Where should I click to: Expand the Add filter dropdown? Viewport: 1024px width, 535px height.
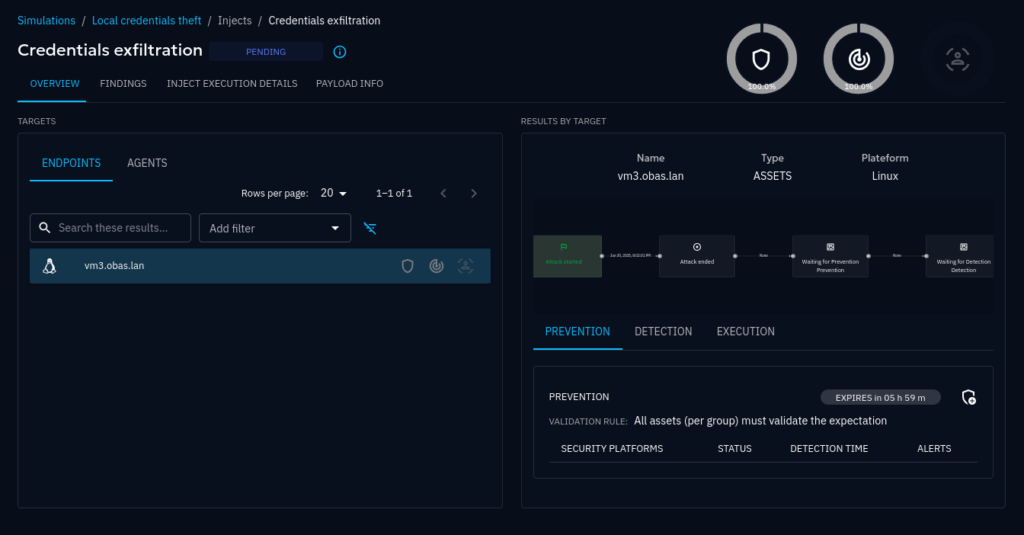(275, 228)
